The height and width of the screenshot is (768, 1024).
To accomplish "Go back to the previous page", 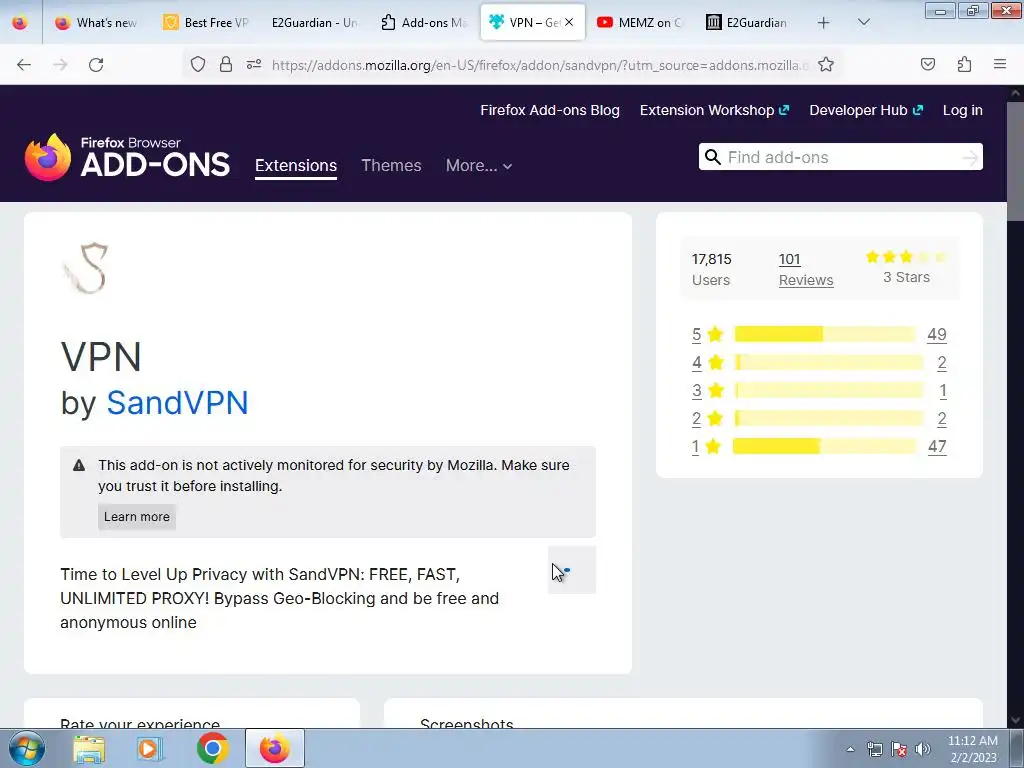I will [x=24, y=65].
